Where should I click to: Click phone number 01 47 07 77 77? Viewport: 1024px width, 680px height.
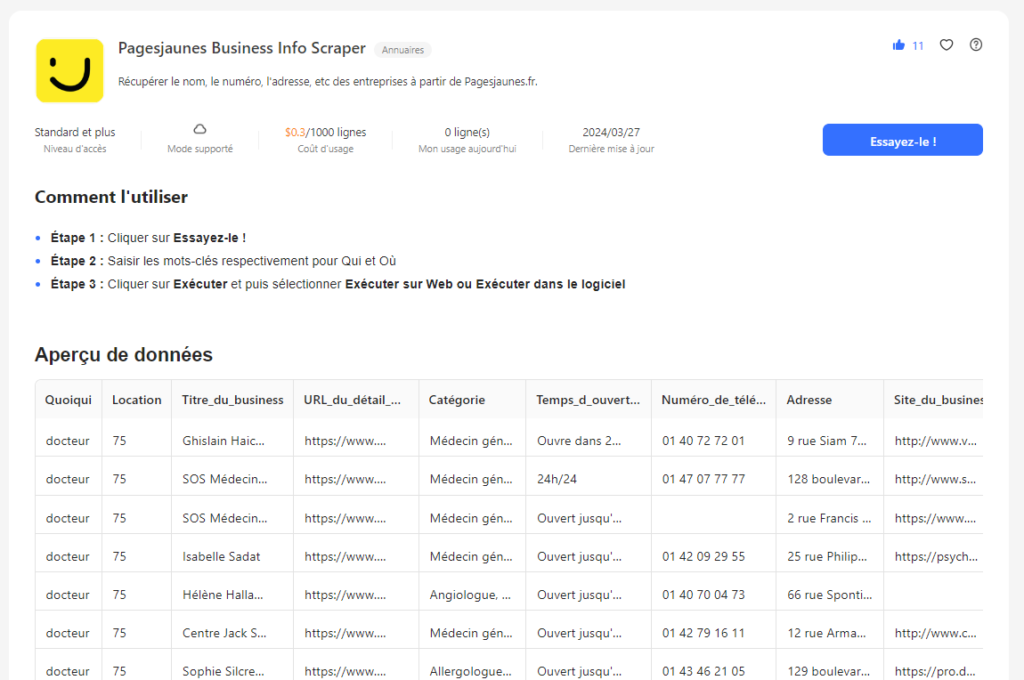(703, 479)
